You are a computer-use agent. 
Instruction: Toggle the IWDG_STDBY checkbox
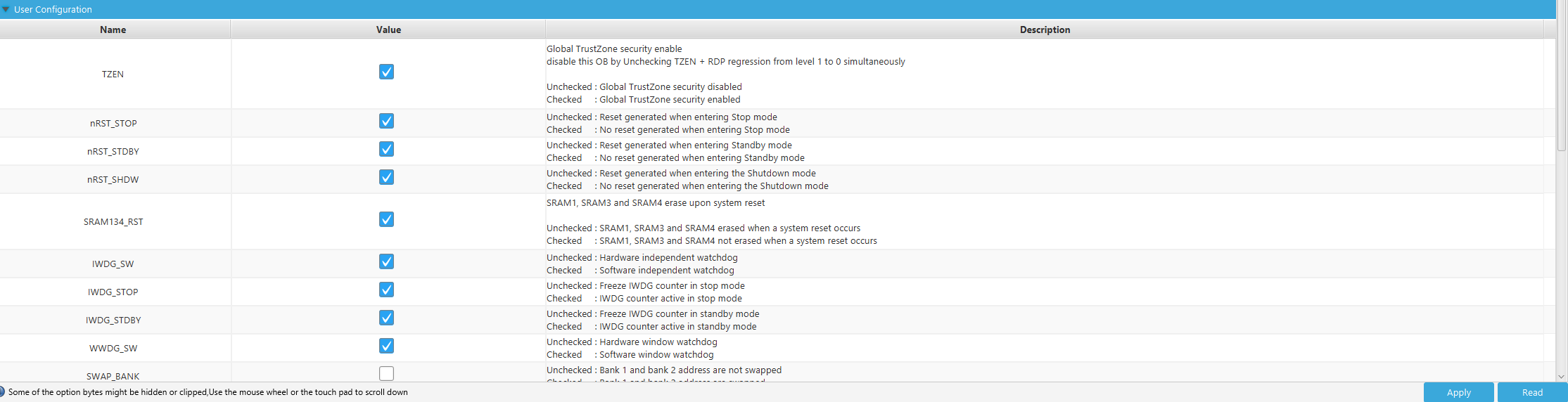386,318
